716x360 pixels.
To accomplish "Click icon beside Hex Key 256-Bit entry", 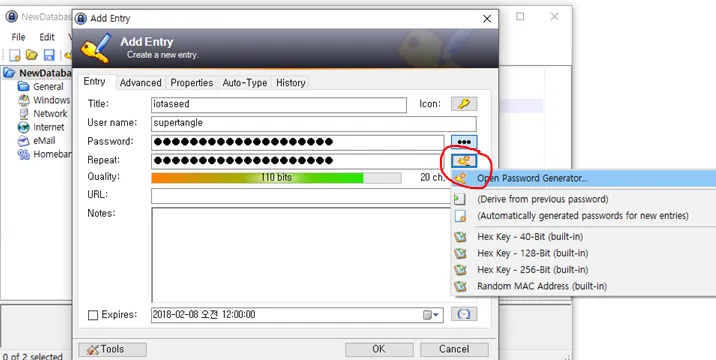I will [460, 270].
